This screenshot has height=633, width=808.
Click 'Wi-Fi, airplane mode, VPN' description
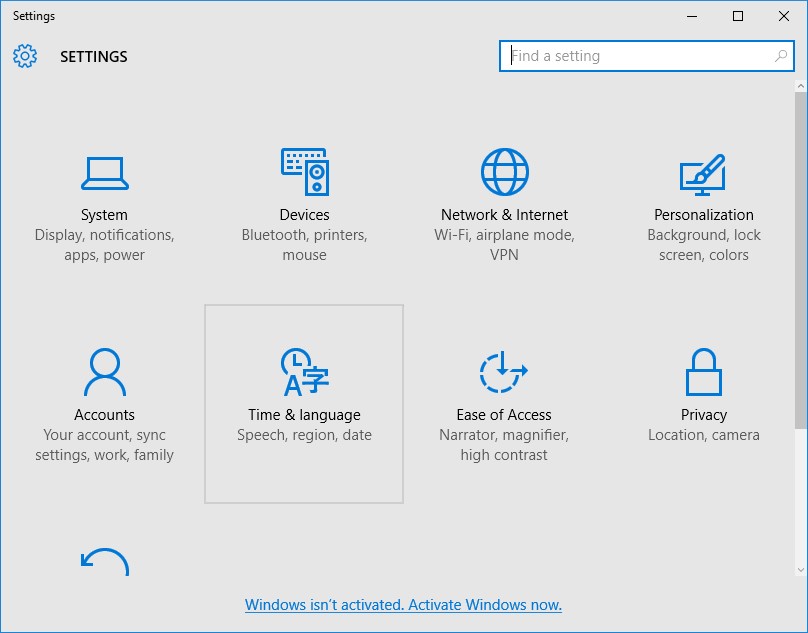click(x=504, y=245)
